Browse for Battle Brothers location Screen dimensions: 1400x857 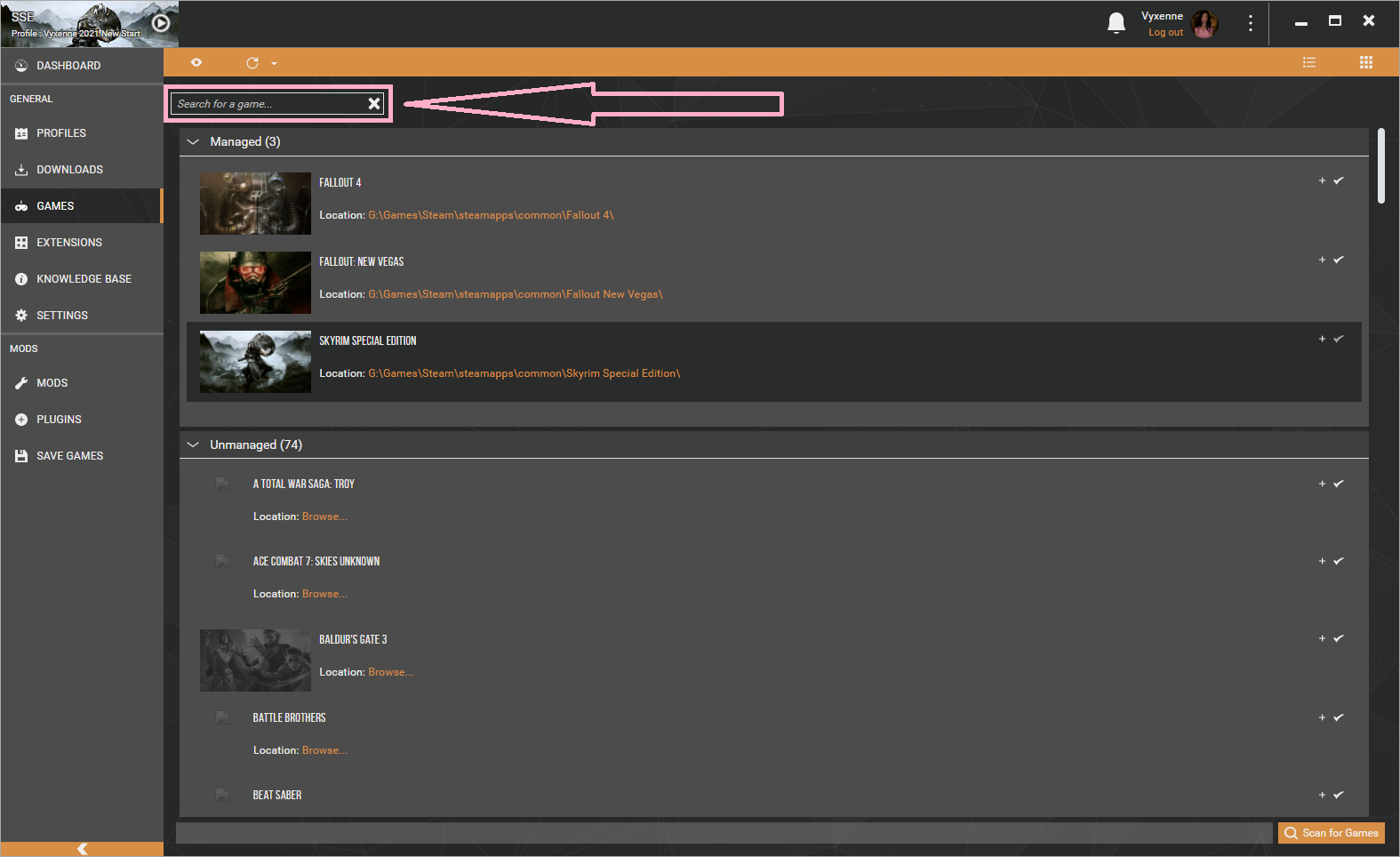[x=324, y=750]
